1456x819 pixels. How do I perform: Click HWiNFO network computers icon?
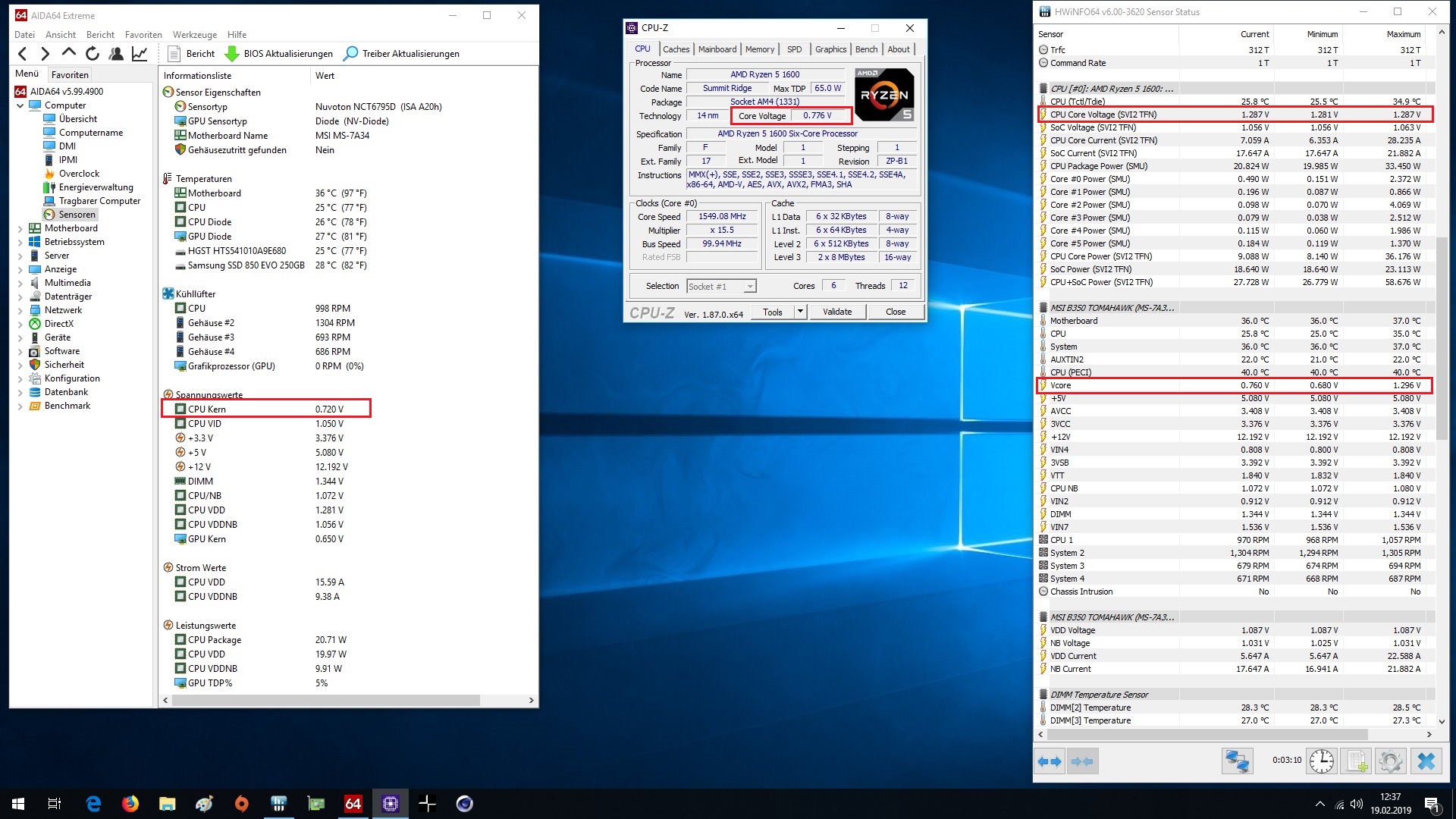point(1237,761)
